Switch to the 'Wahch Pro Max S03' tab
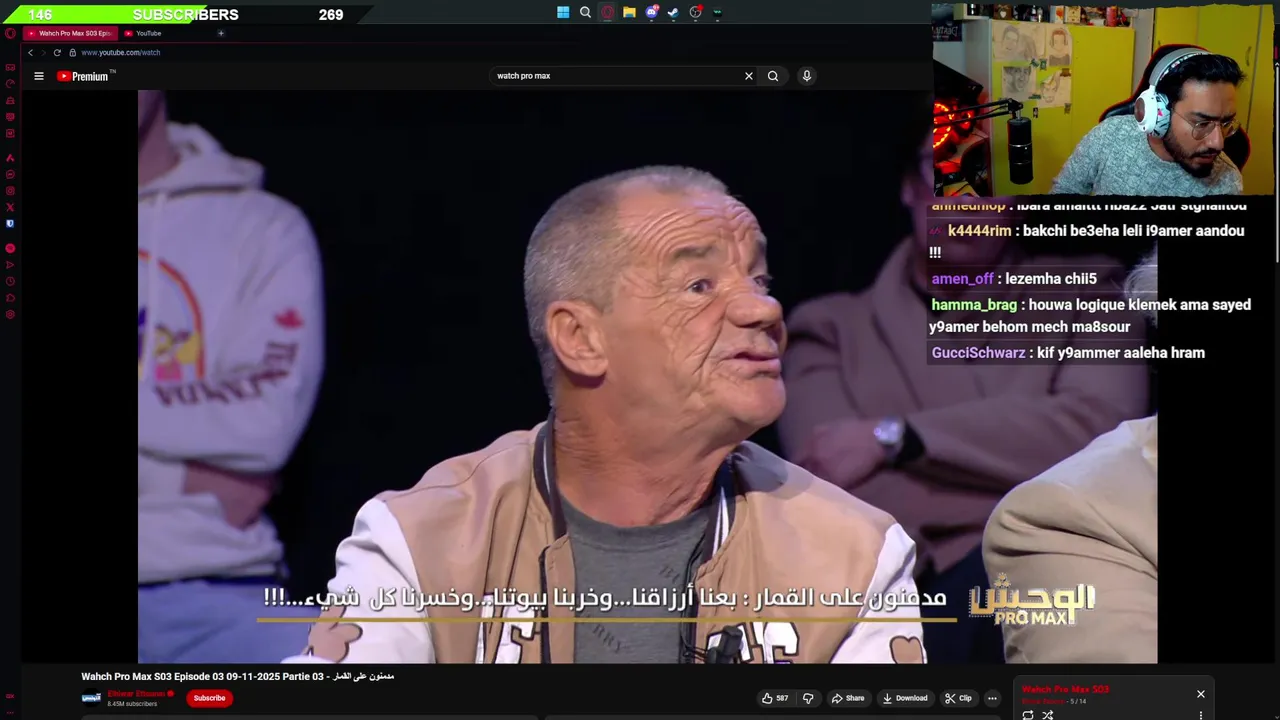 point(68,33)
